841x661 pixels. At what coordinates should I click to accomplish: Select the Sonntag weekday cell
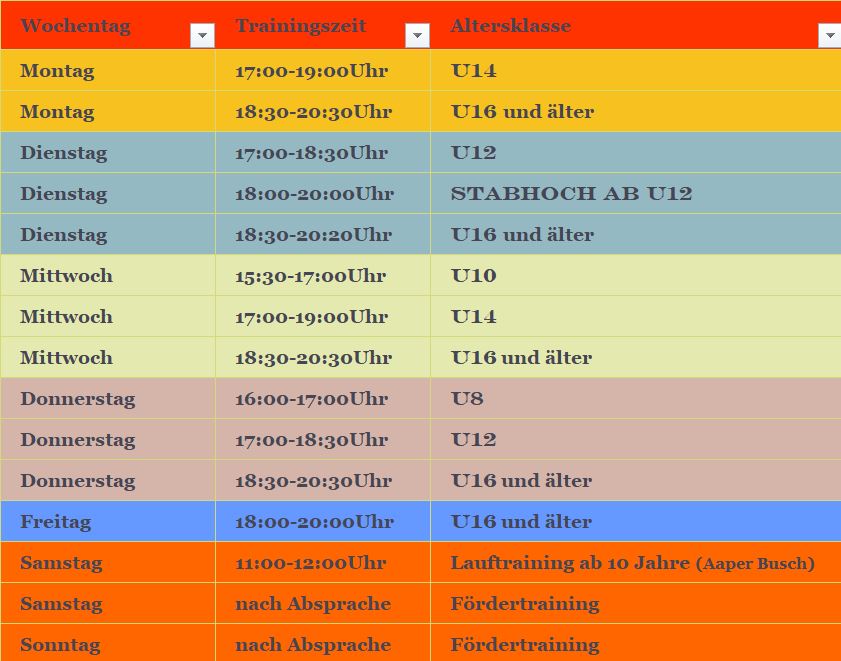coord(60,645)
